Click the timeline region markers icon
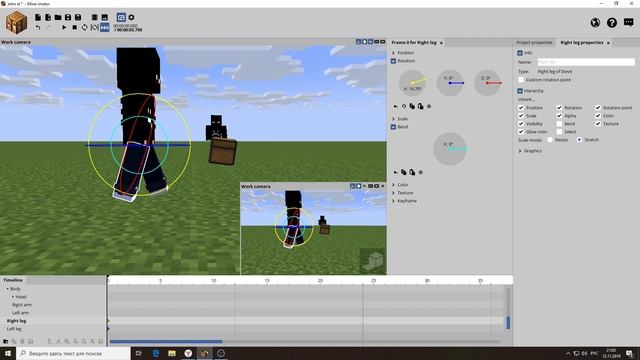The width and height of the screenshot is (640, 360). 94,27
